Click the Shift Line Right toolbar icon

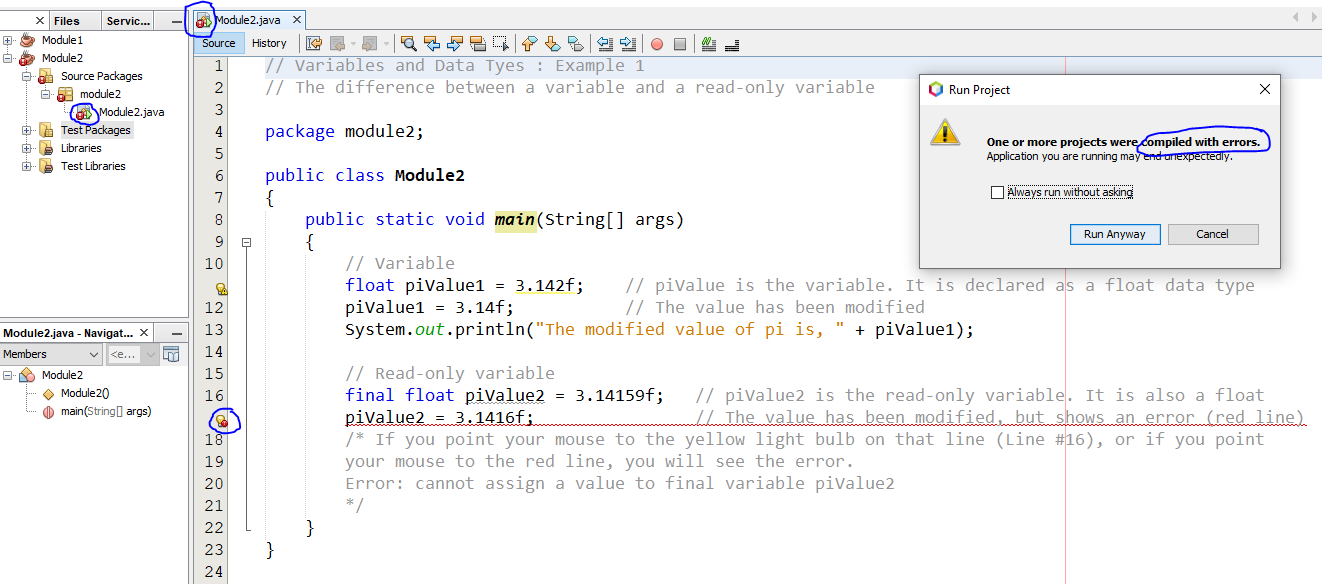tap(626, 43)
